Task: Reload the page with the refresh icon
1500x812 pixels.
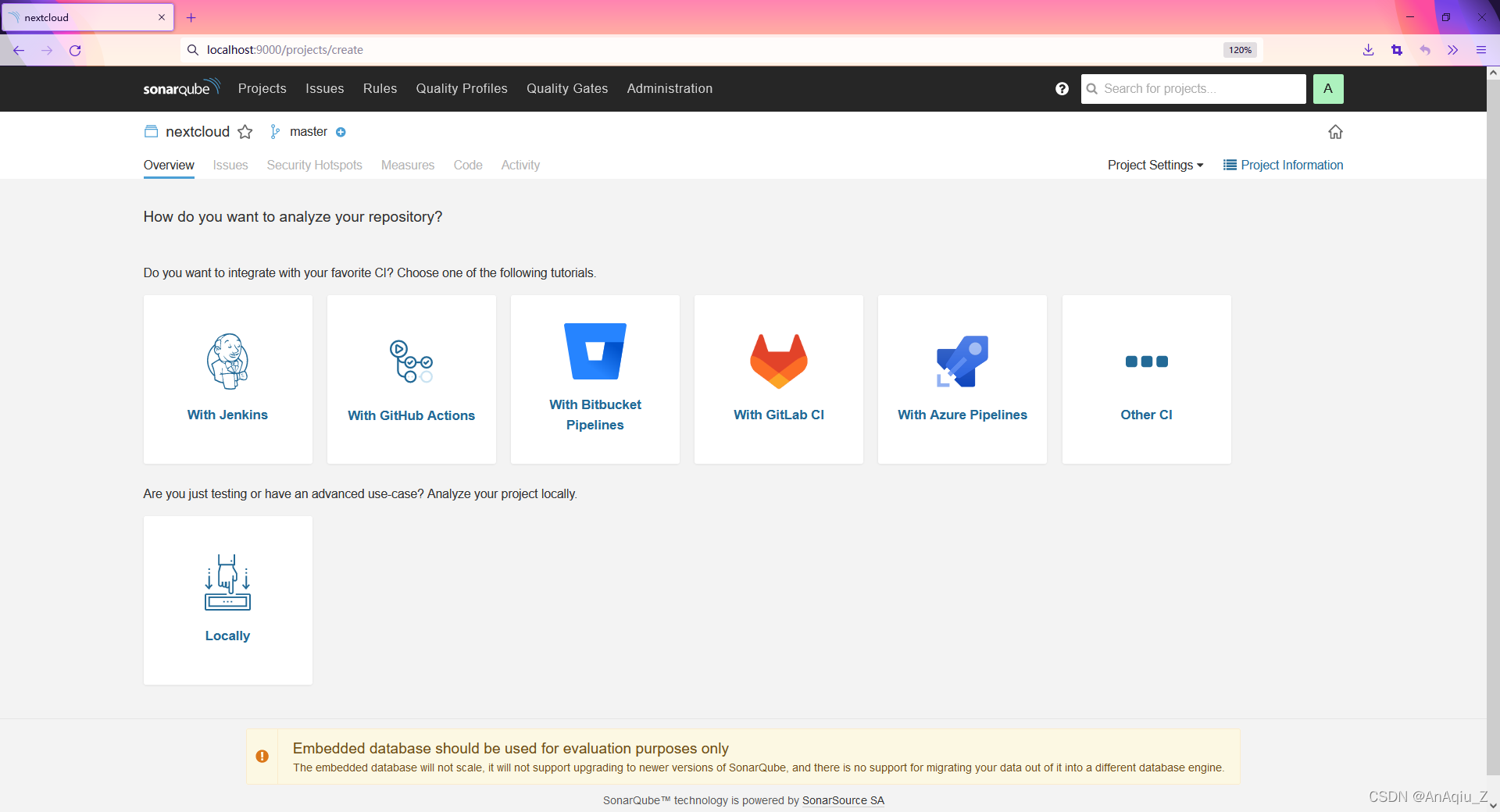Action: pos(75,50)
